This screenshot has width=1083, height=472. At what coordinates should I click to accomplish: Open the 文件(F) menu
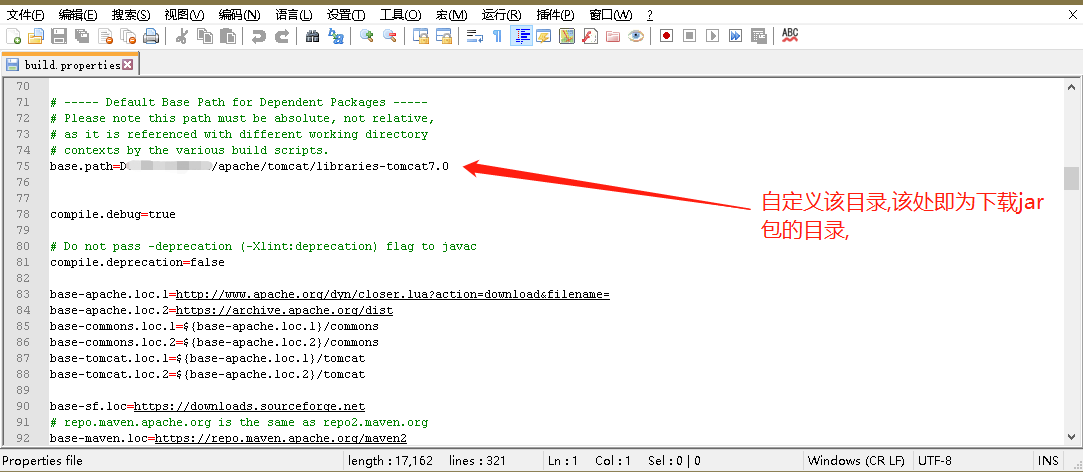(x=26, y=15)
